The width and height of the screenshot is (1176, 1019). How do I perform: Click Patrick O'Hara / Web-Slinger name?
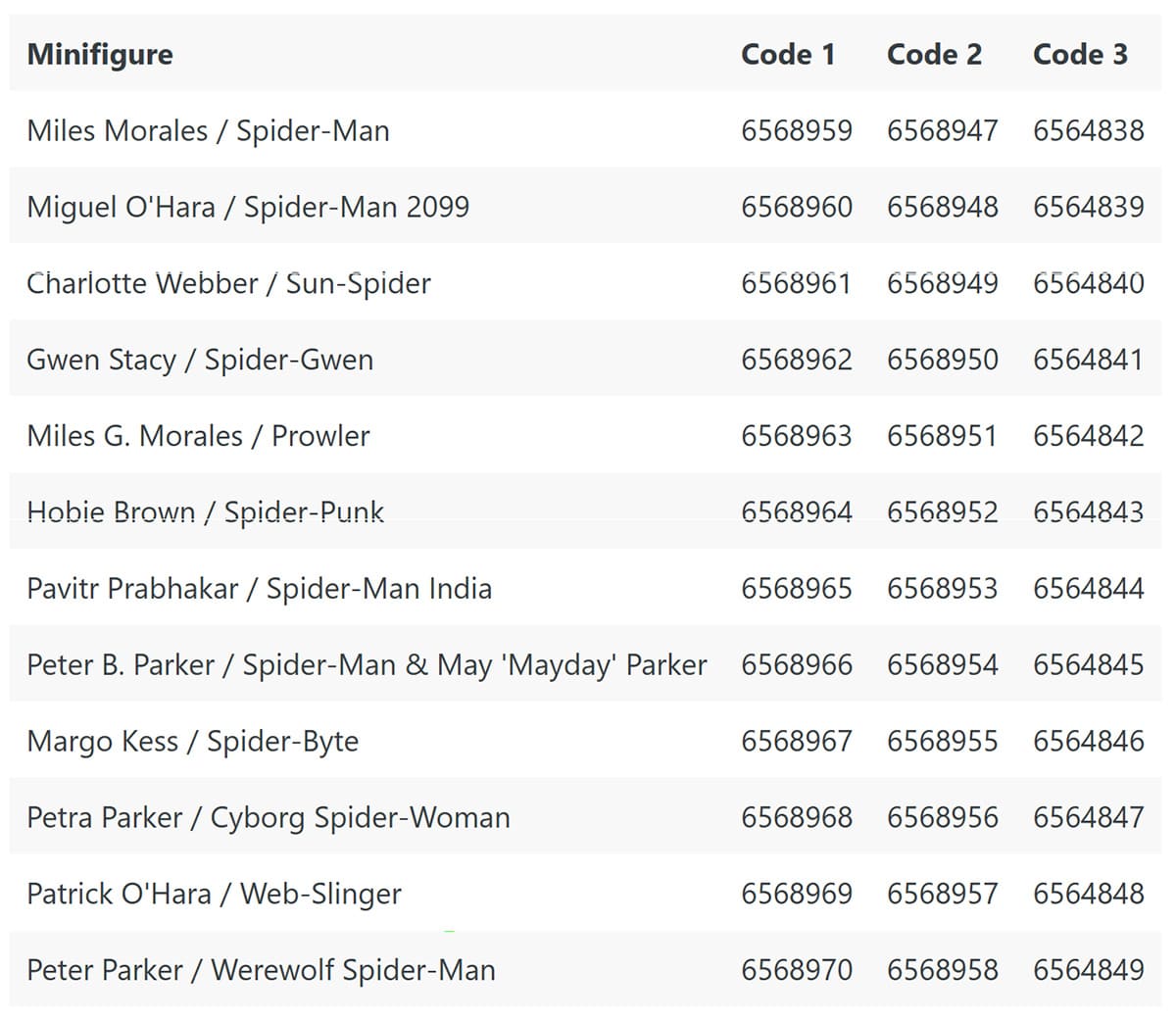coord(214,895)
